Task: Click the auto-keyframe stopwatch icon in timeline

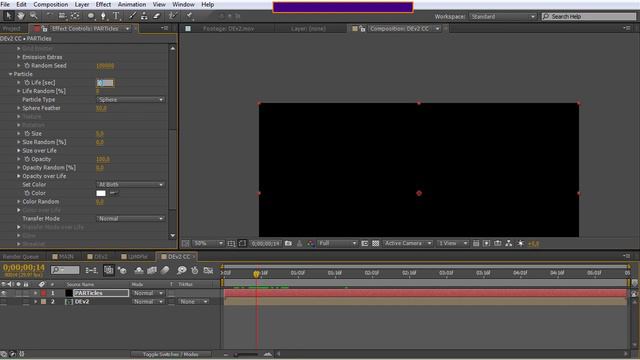Action: pos(195,270)
